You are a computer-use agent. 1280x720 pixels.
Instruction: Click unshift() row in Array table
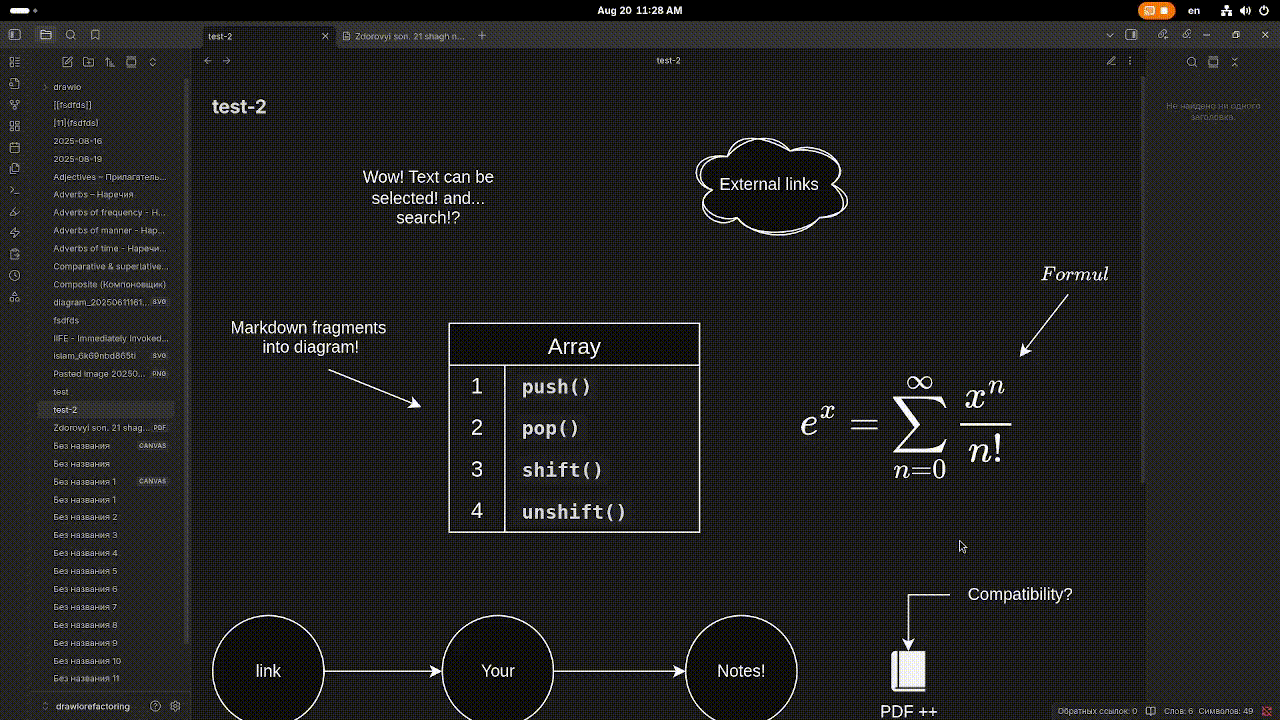574,512
